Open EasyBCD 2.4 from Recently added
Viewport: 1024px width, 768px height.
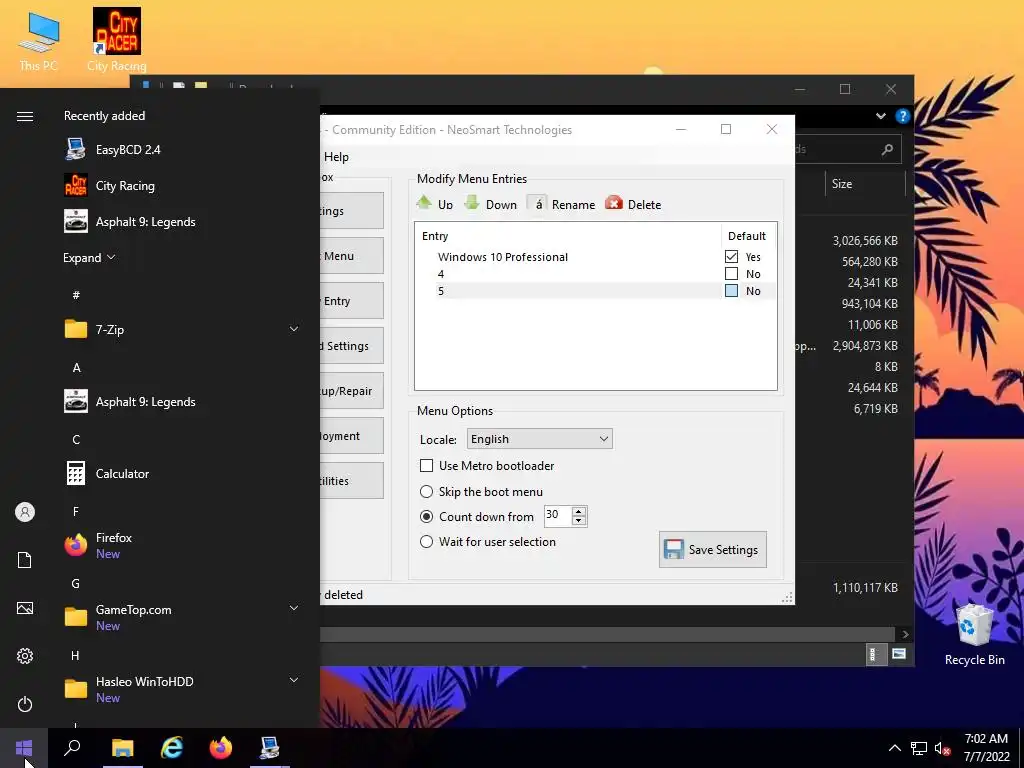(128, 150)
